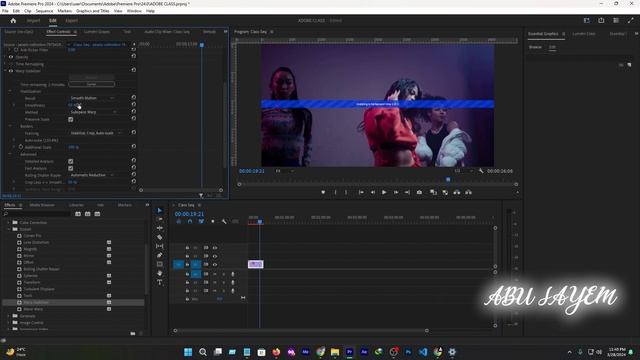The width and height of the screenshot is (640, 360).
Task: Toggle Detailed Analysis checkbox
Action: [x=71, y=161]
